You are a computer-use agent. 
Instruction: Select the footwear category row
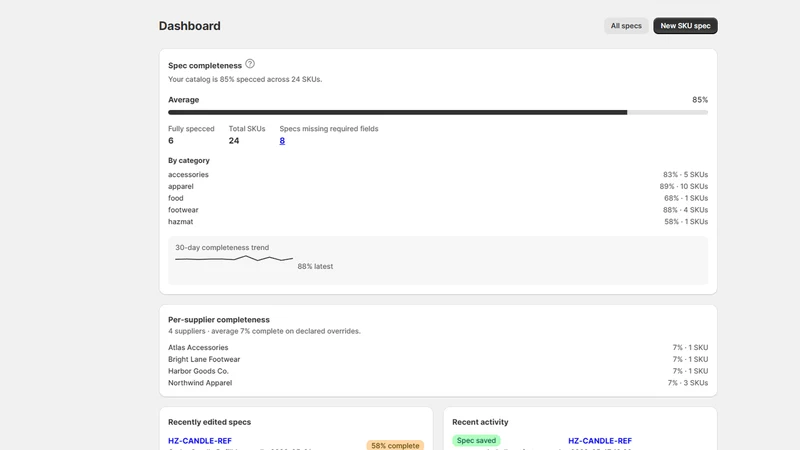(438, 210)
